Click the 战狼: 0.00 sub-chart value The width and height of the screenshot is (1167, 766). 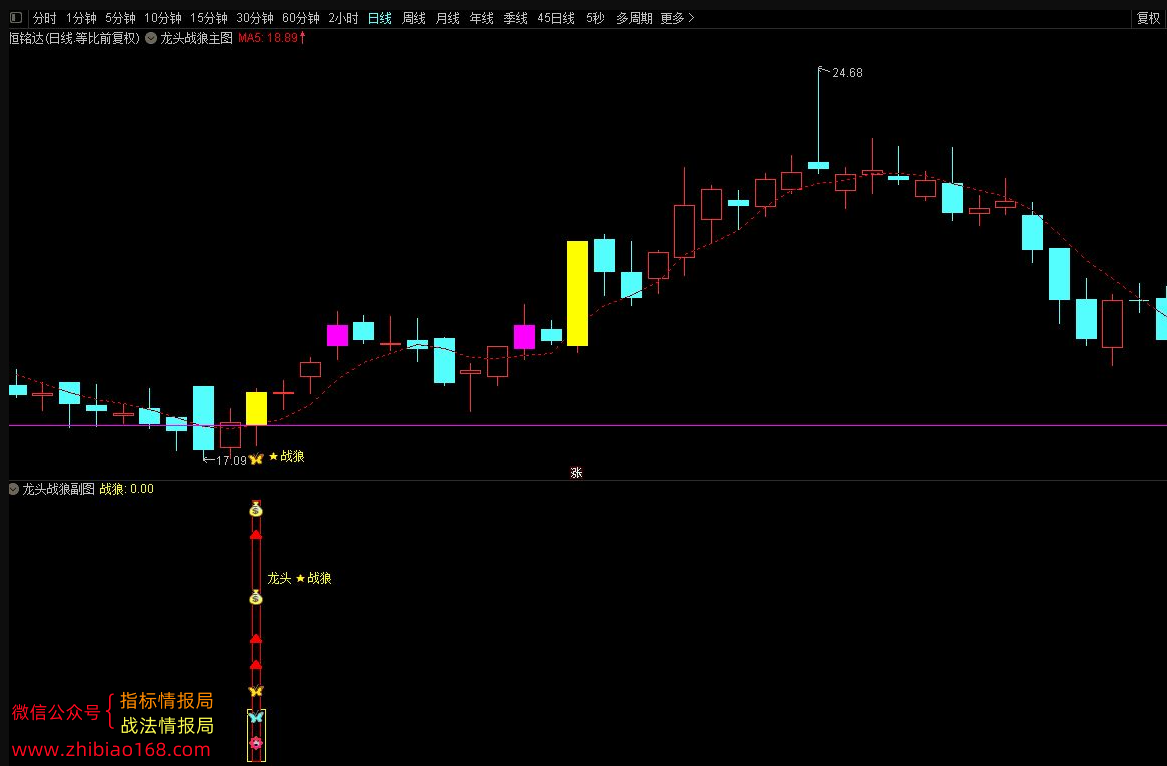[x=127, y=489]
